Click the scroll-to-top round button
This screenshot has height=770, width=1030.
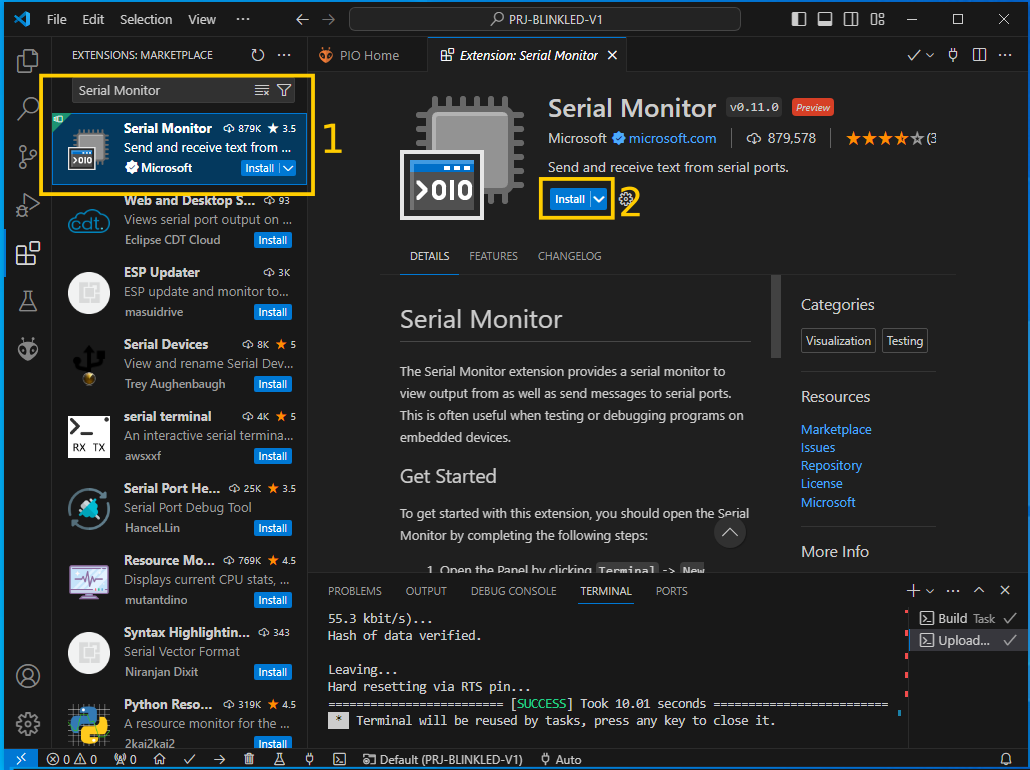tap(730, 532)
